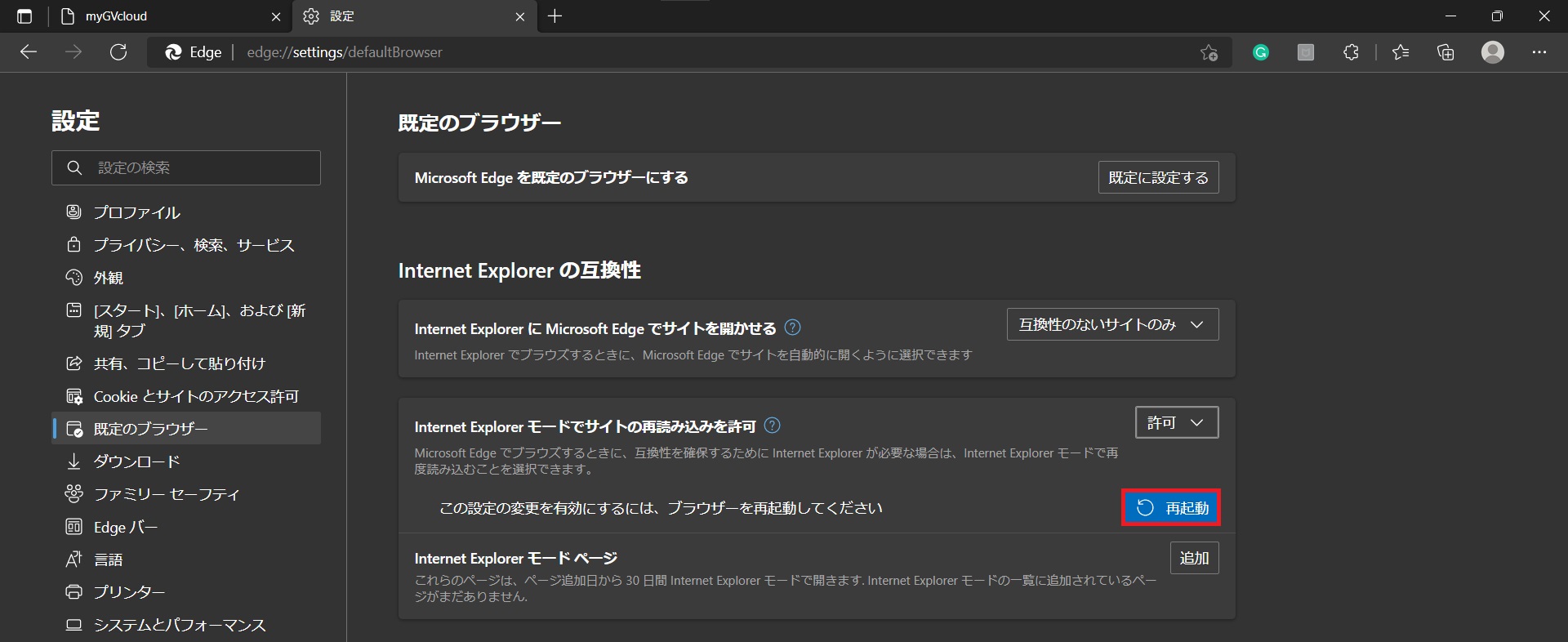Click the help icon beside 再読み込みを許可
This screenshot has height=642, width=1568.
pyautogui.click(x=772, y=426)
